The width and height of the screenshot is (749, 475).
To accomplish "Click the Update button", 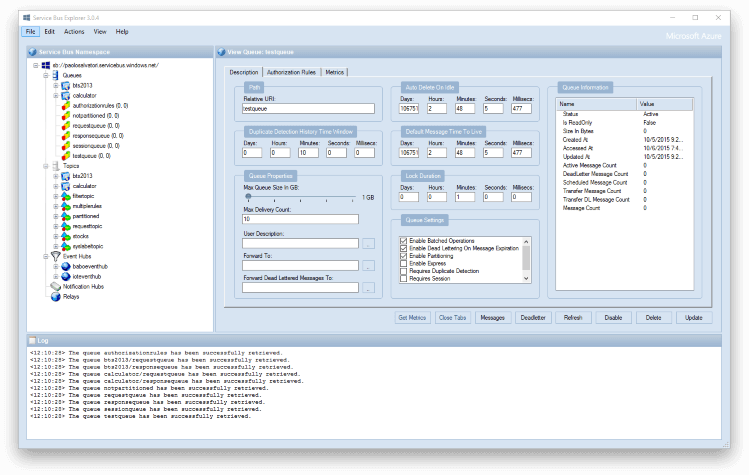I will (694, 318).
